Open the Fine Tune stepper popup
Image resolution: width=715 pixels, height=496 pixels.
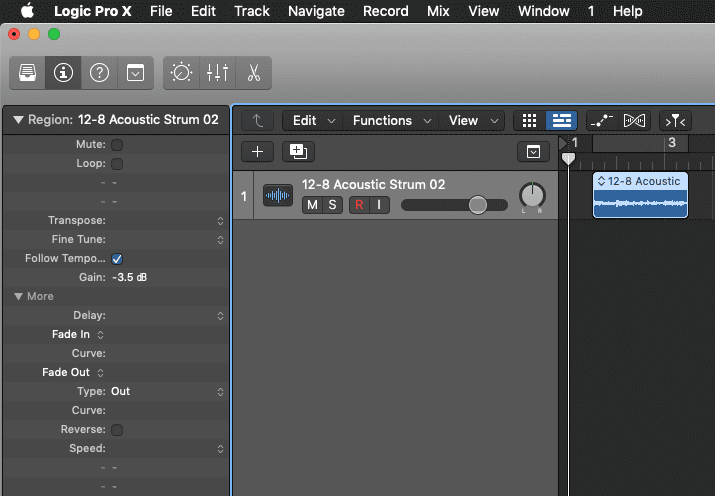(220, 240)
